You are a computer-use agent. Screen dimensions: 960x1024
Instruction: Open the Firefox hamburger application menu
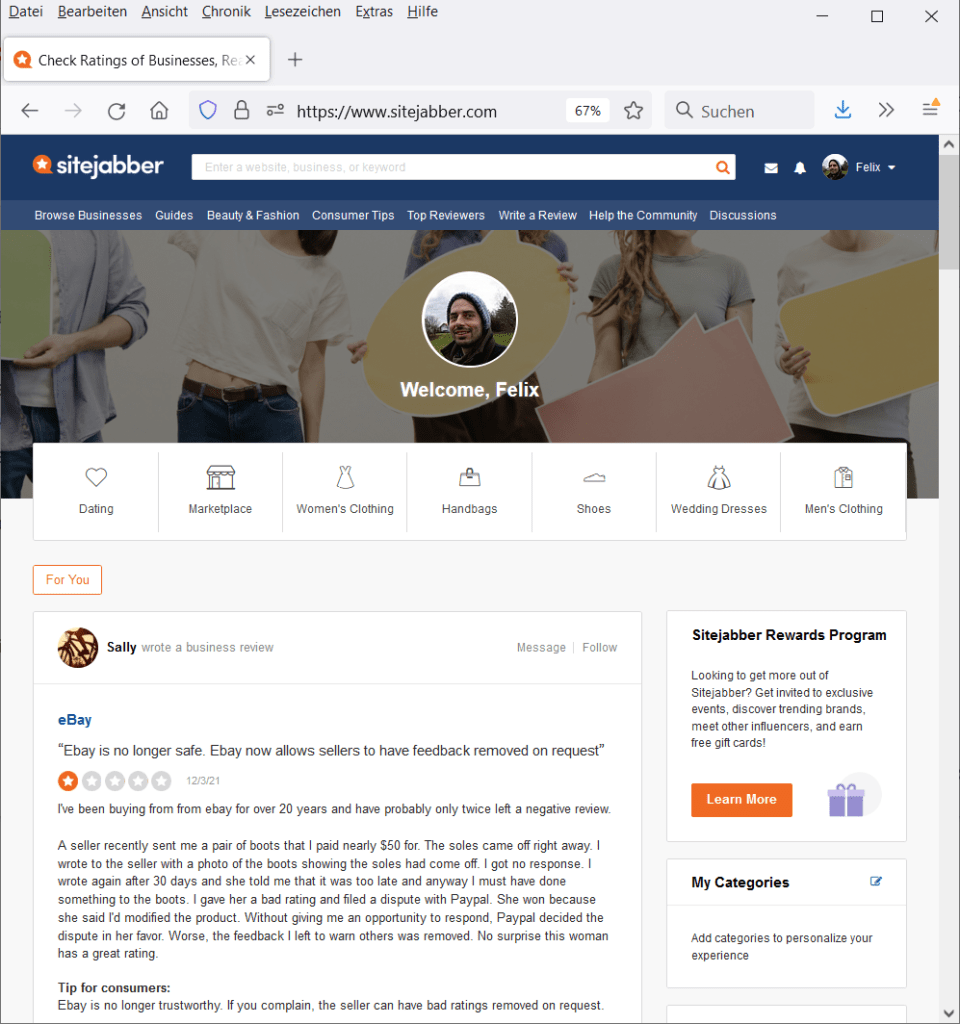pyautogui.click(x=930, y=109)
